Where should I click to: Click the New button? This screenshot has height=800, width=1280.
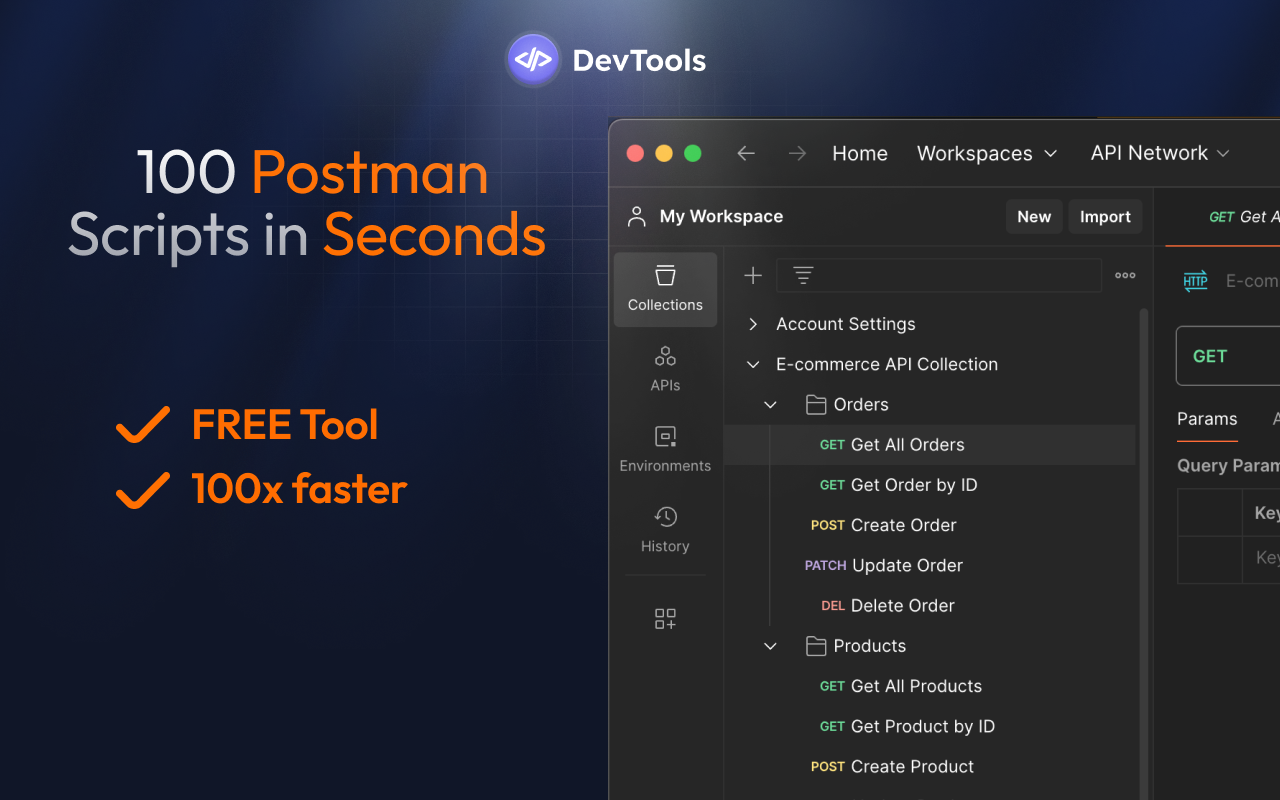(1034, 217)
